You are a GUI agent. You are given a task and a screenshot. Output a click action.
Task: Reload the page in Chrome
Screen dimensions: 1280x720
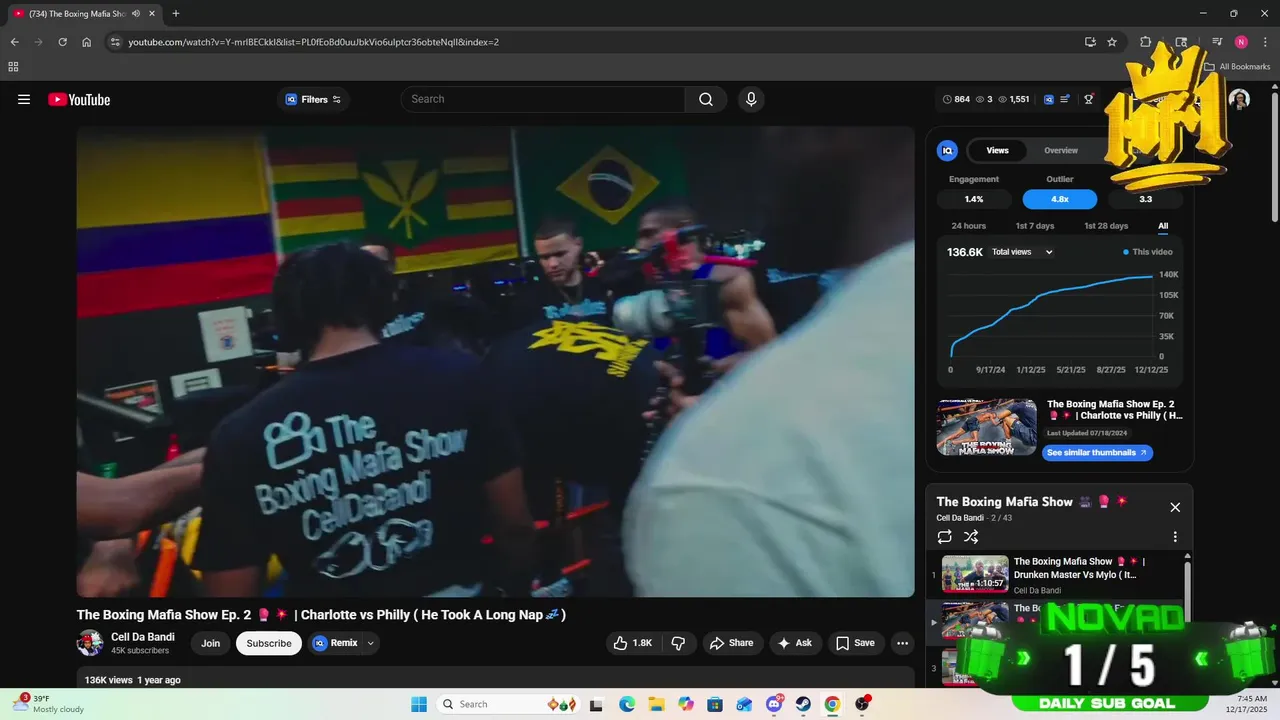tap(62, 42)
